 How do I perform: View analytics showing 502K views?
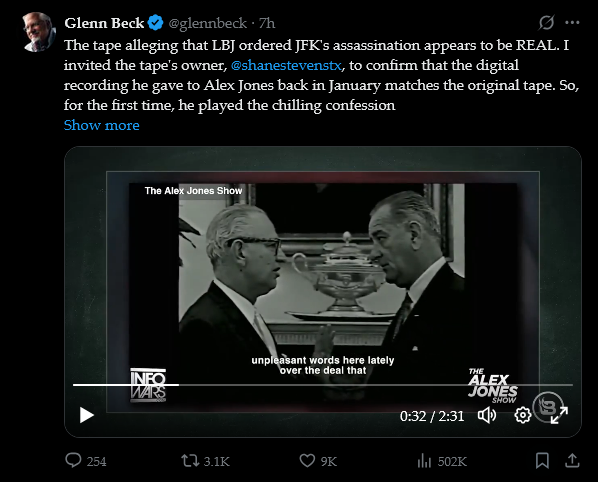coord(442,461)
